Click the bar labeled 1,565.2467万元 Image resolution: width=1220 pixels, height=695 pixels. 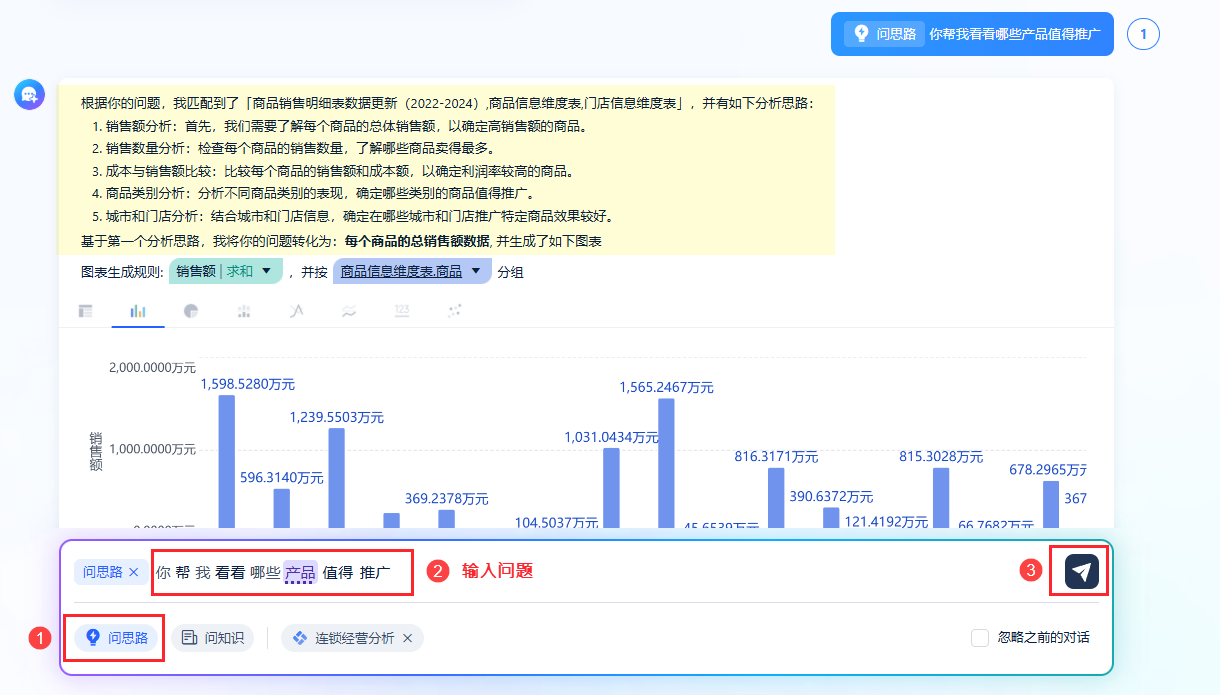pos(666,463)
